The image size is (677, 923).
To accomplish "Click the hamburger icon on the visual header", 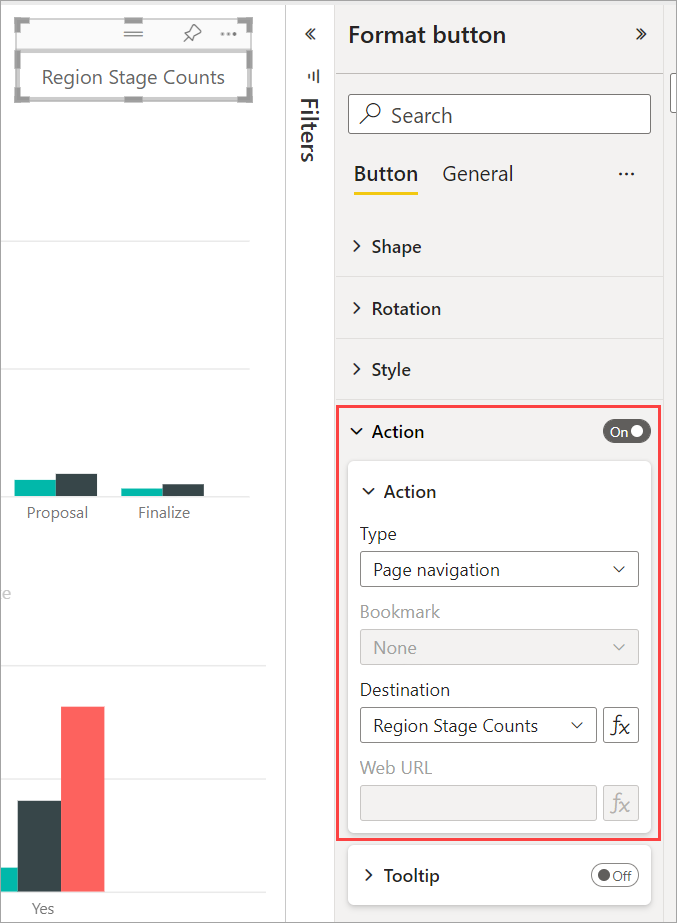I will 133,31.
